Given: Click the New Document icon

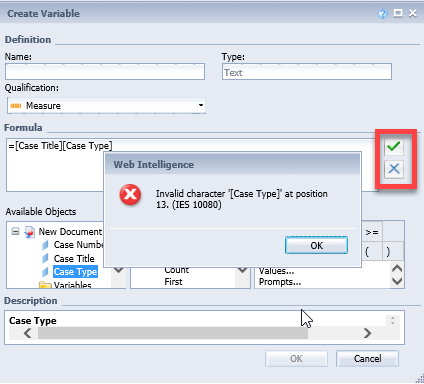Looking at the screenshot, I should point(29,232).
